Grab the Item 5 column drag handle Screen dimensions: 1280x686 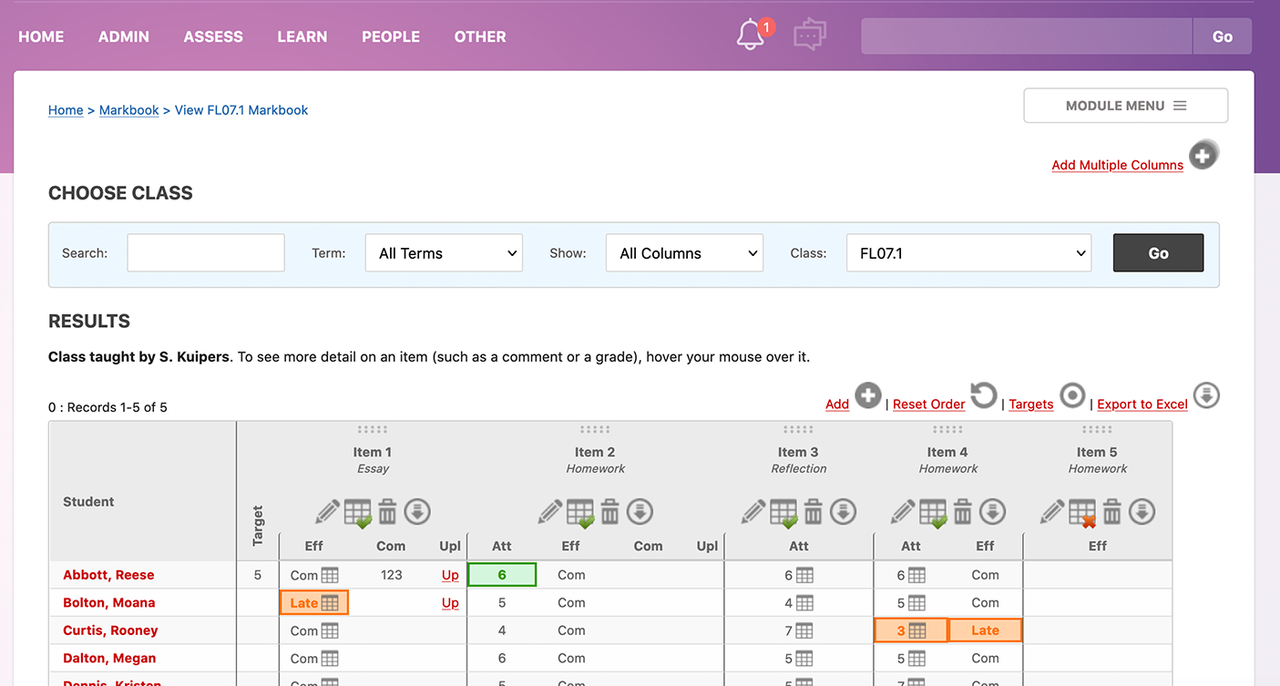pyautogui.click(x=1097, y=430)
